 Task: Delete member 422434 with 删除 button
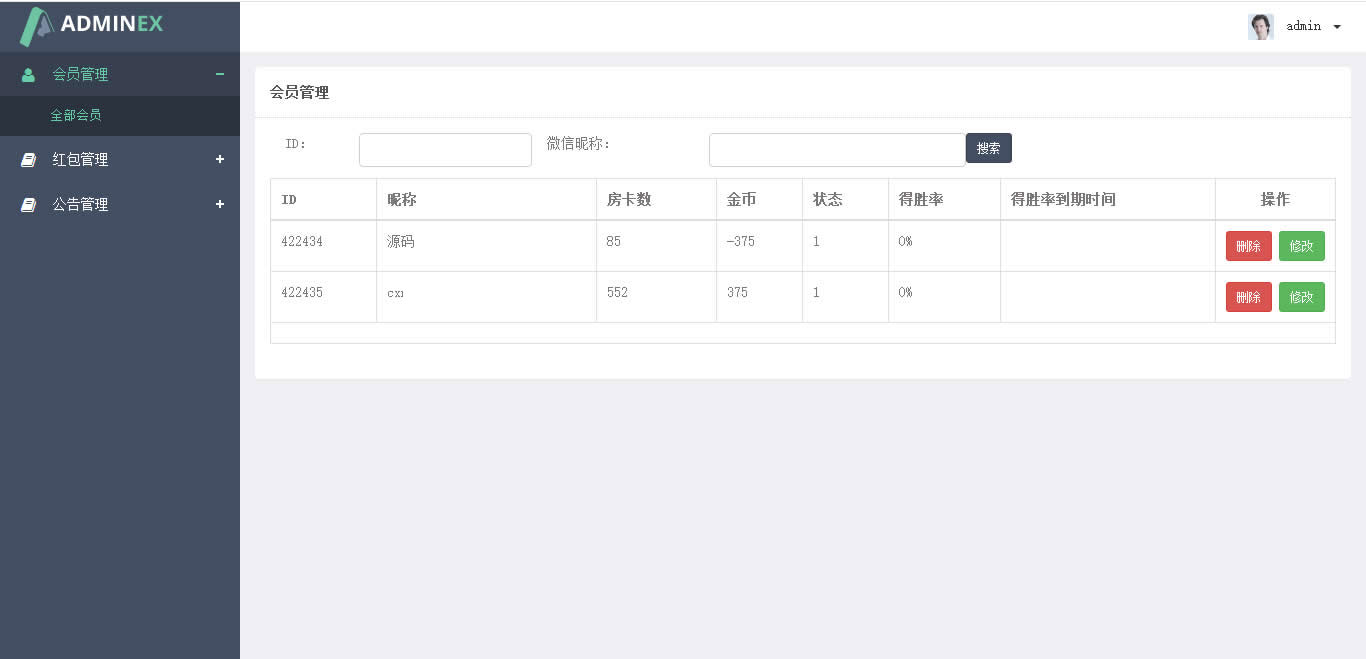1248,246
